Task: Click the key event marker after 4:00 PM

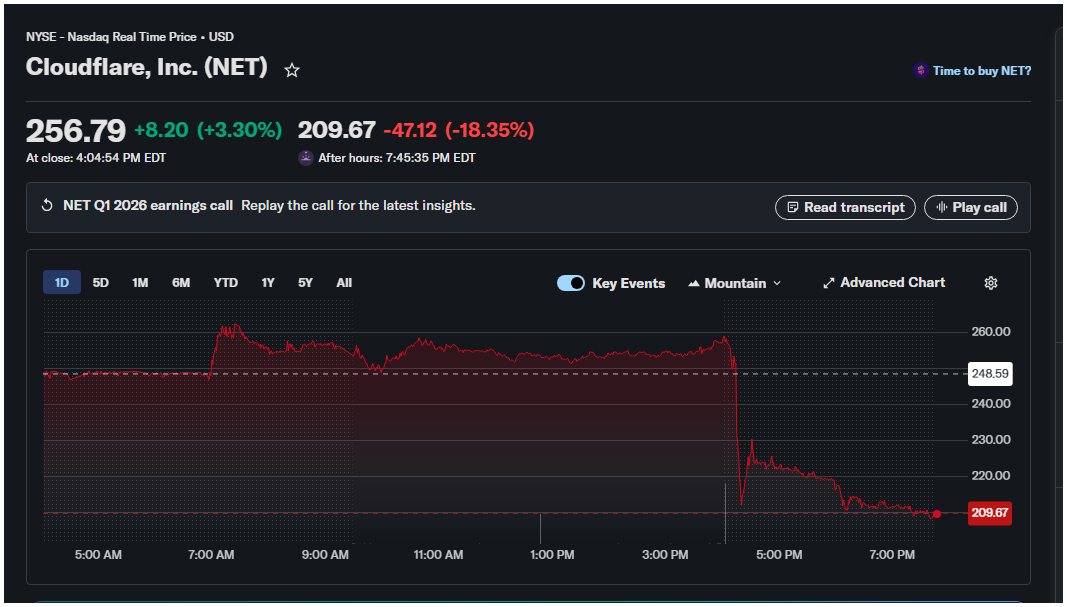Action: click(725, 514)
